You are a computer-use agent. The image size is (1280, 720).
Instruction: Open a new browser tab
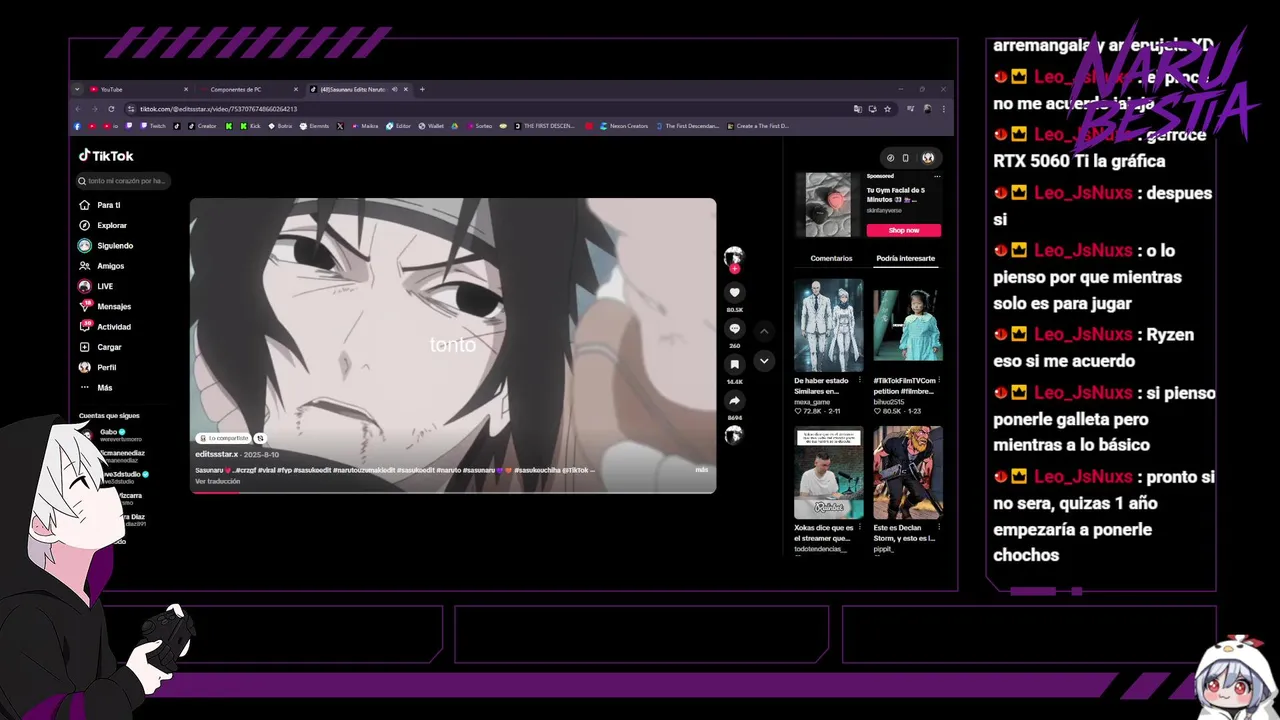click(x=422, y=89)
